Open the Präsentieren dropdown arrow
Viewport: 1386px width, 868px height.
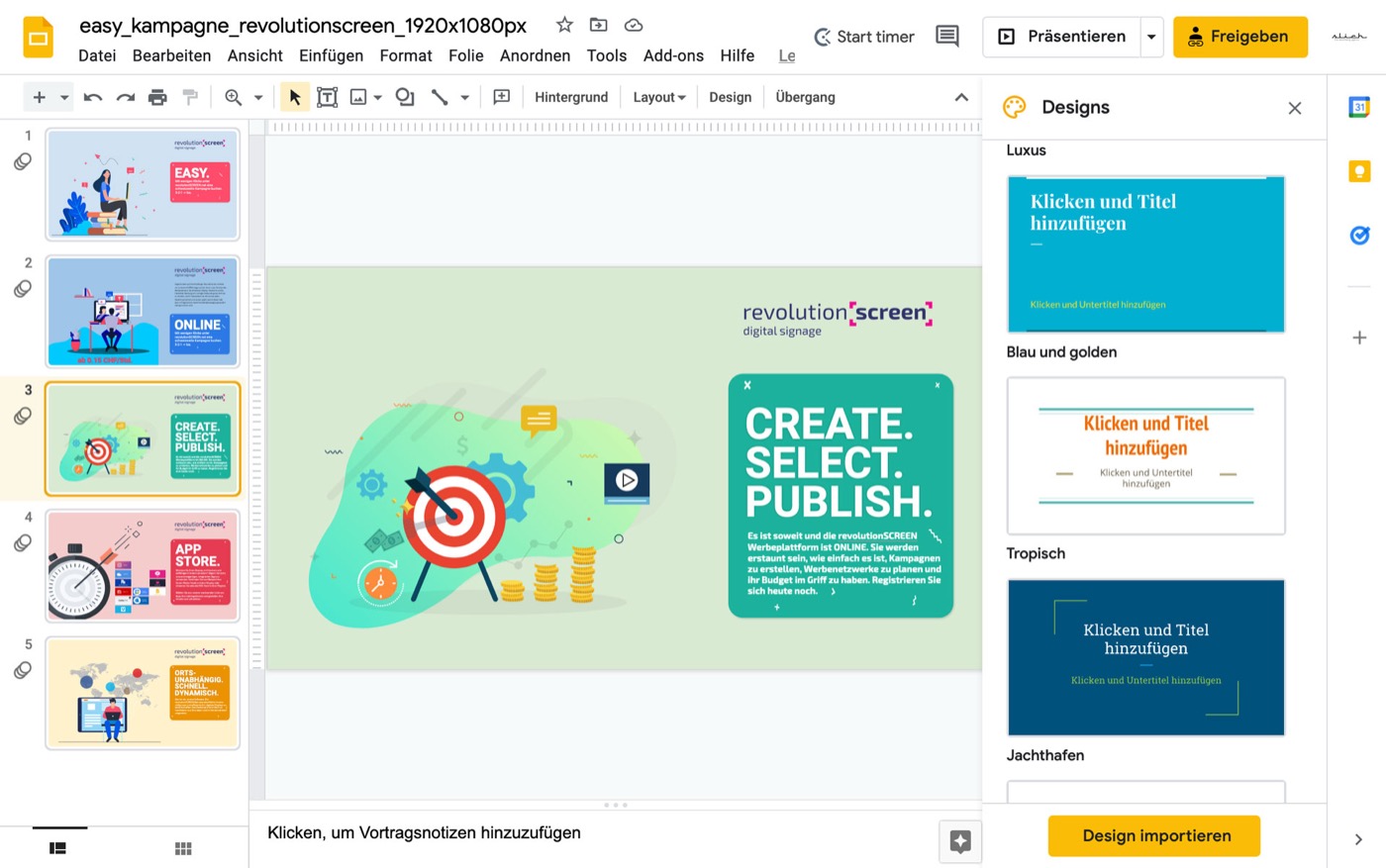click(x=1151, y=37)
